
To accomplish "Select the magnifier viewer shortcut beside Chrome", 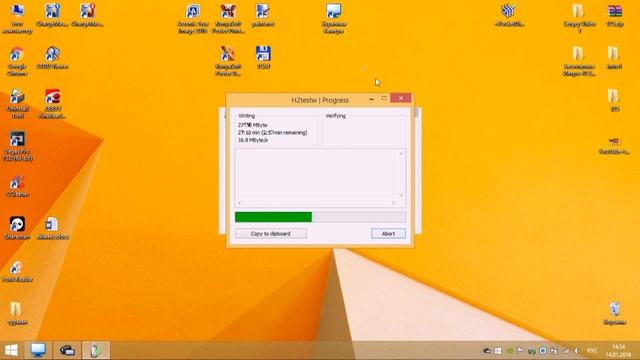I will click(52, 57).
